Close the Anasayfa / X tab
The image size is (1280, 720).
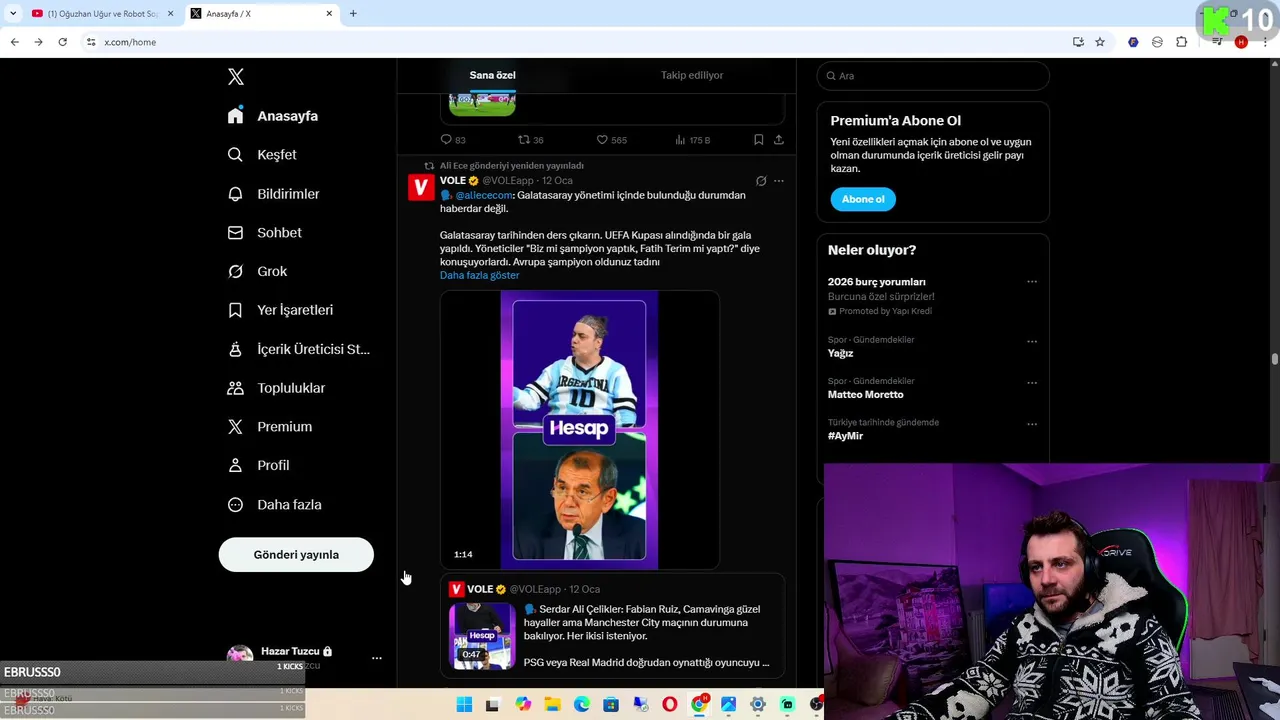click(329, 14)
